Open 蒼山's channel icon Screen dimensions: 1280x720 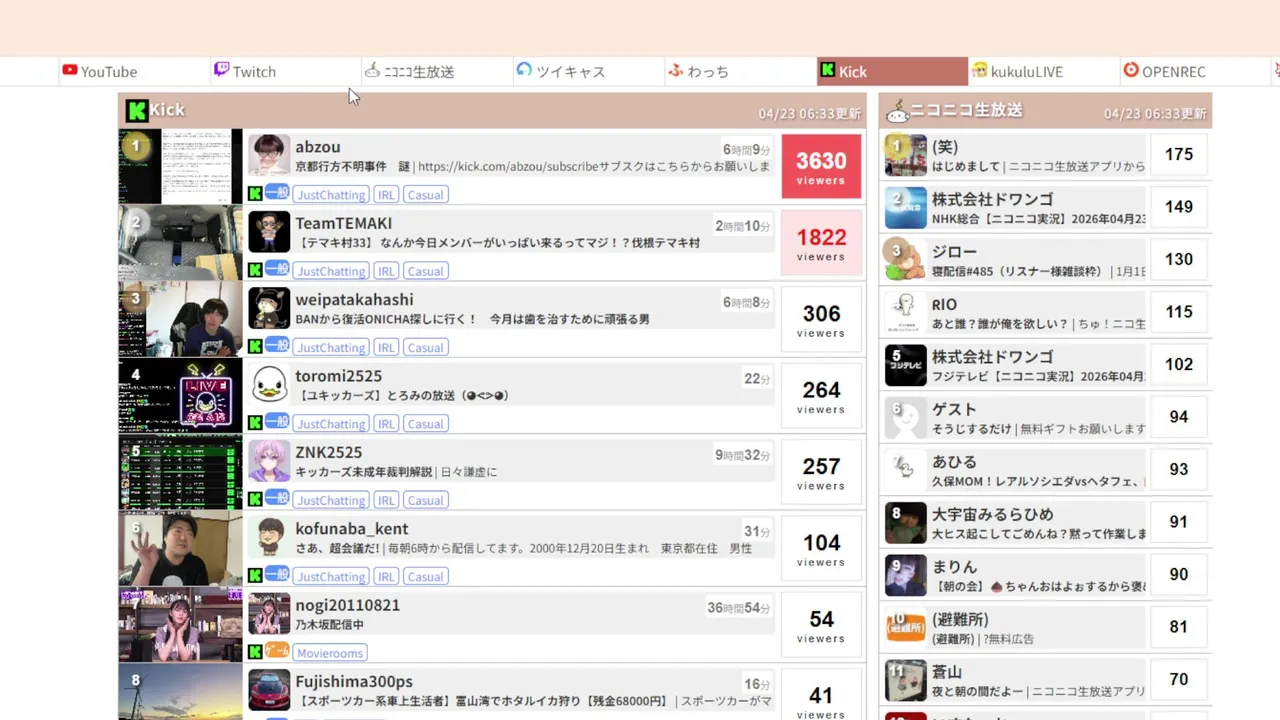pos(906,679)
